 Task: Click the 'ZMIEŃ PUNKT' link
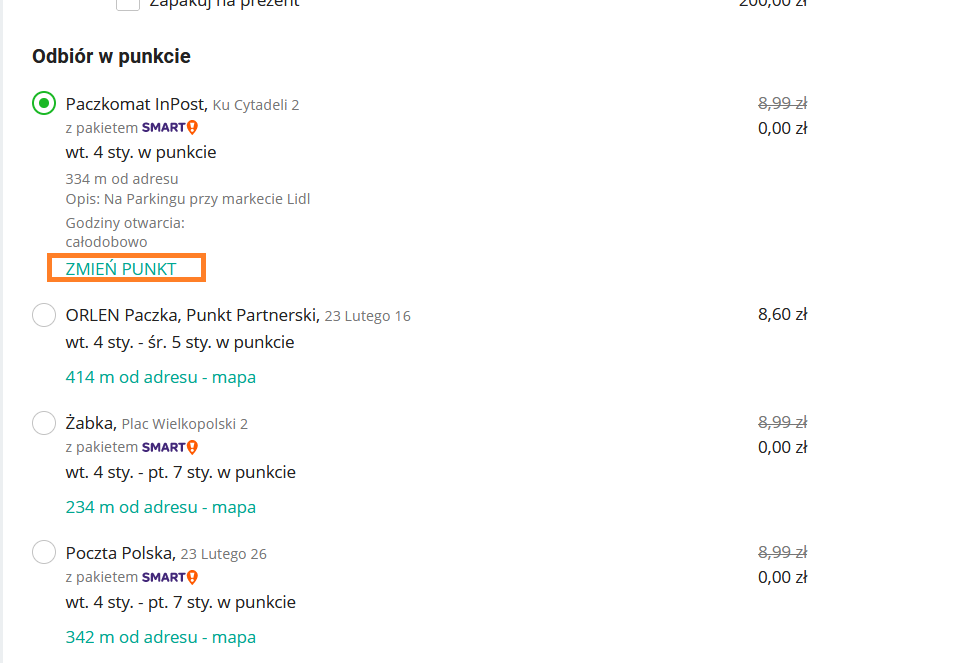121,268
